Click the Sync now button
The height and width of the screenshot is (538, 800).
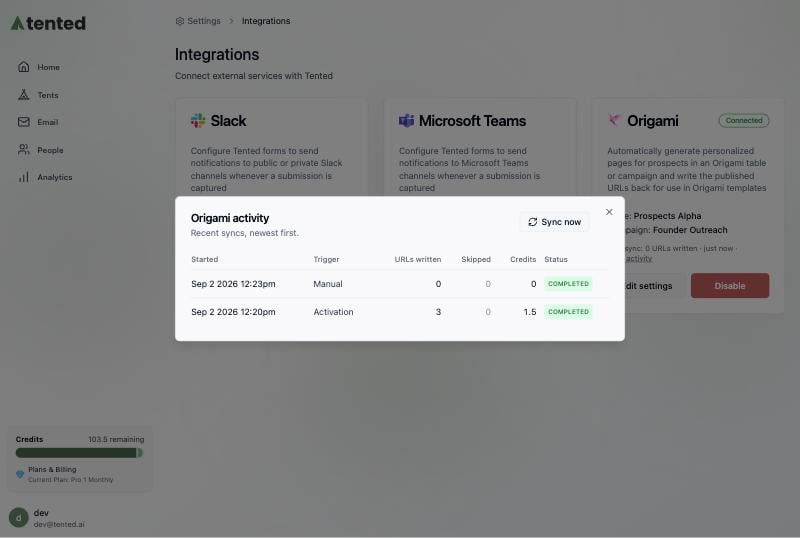(555, 222)
